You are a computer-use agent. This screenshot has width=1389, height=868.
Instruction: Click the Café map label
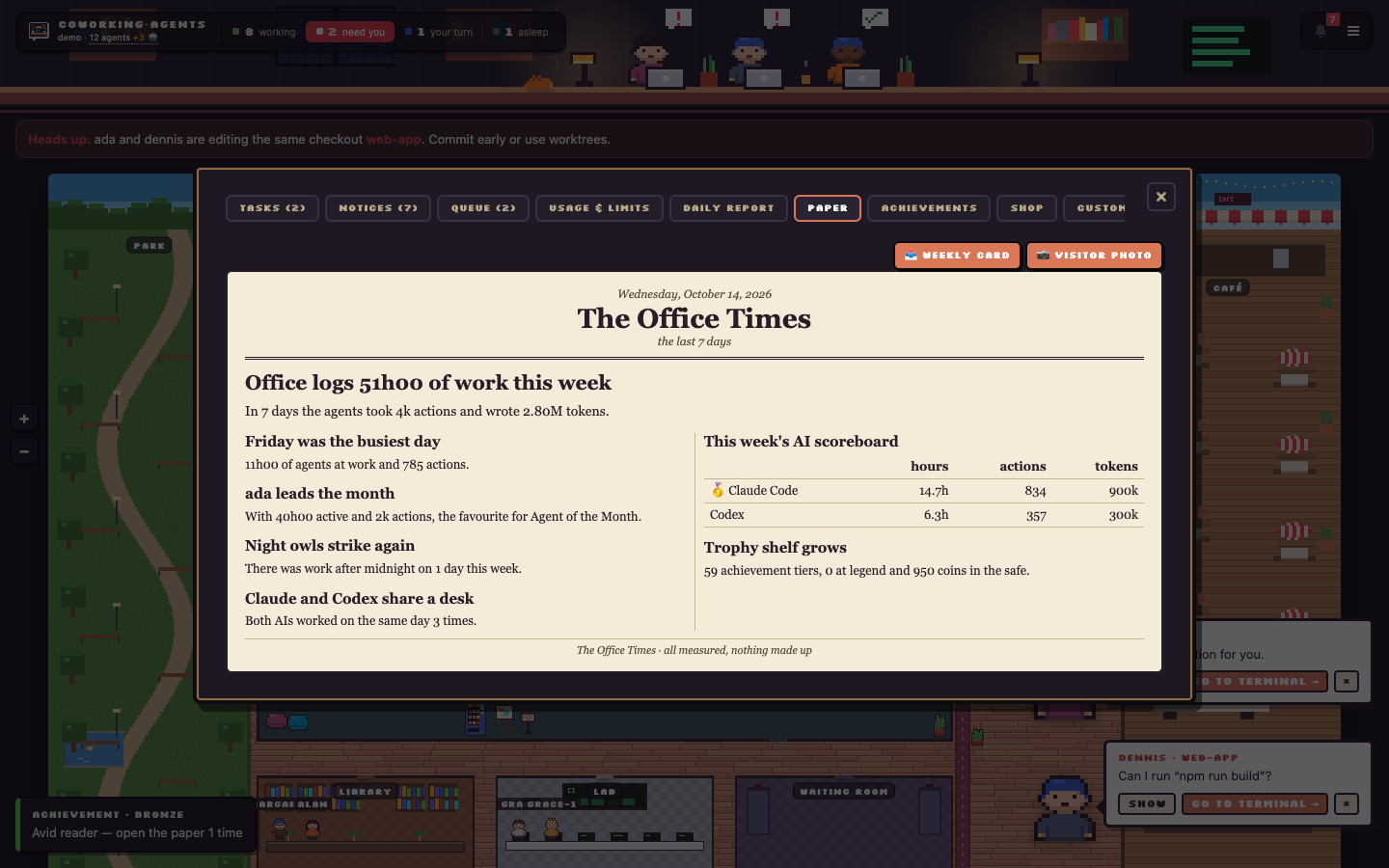[1228, 287]
